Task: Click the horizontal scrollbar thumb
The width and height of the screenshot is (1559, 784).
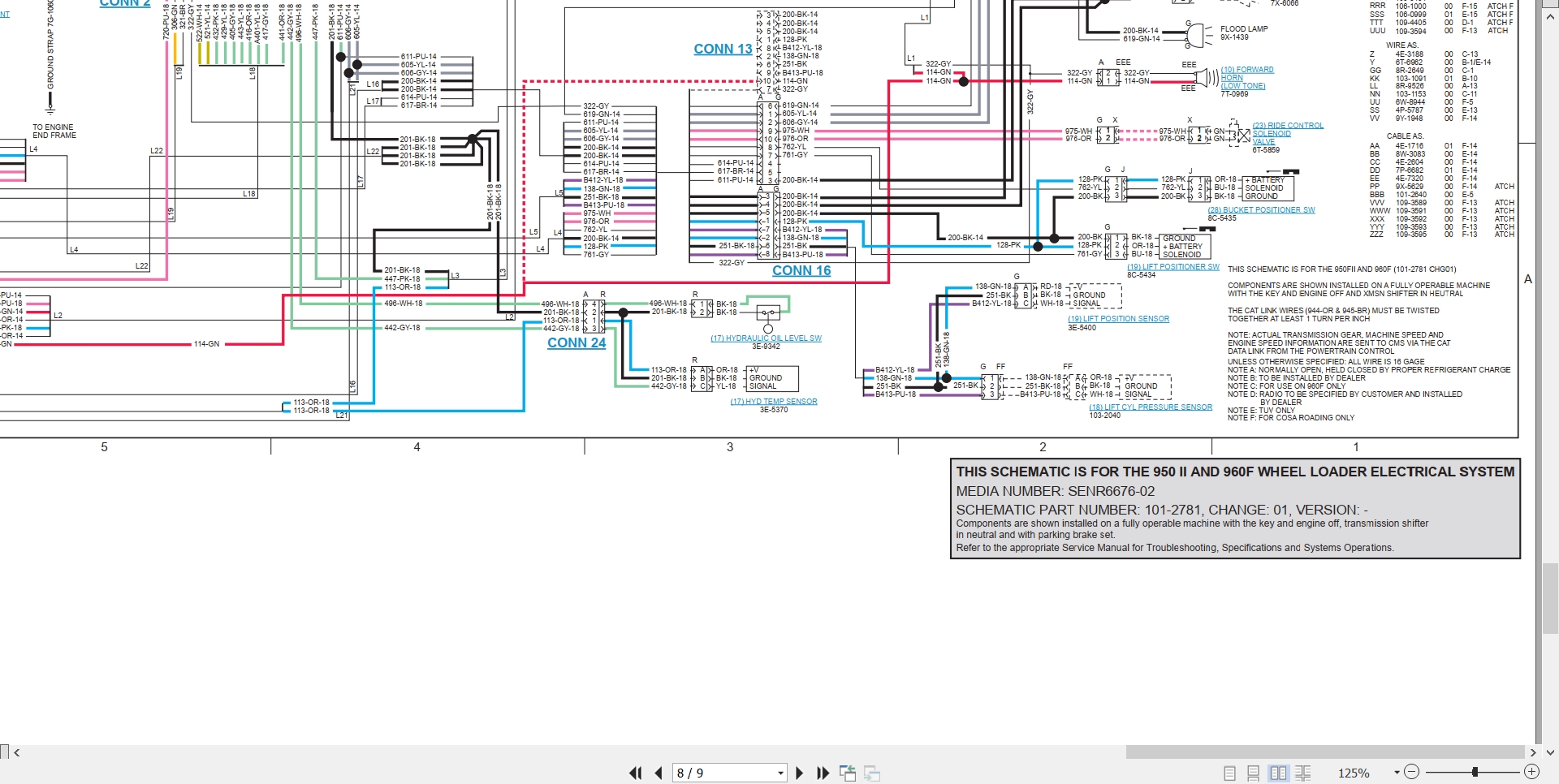Action: point(1325,752)
